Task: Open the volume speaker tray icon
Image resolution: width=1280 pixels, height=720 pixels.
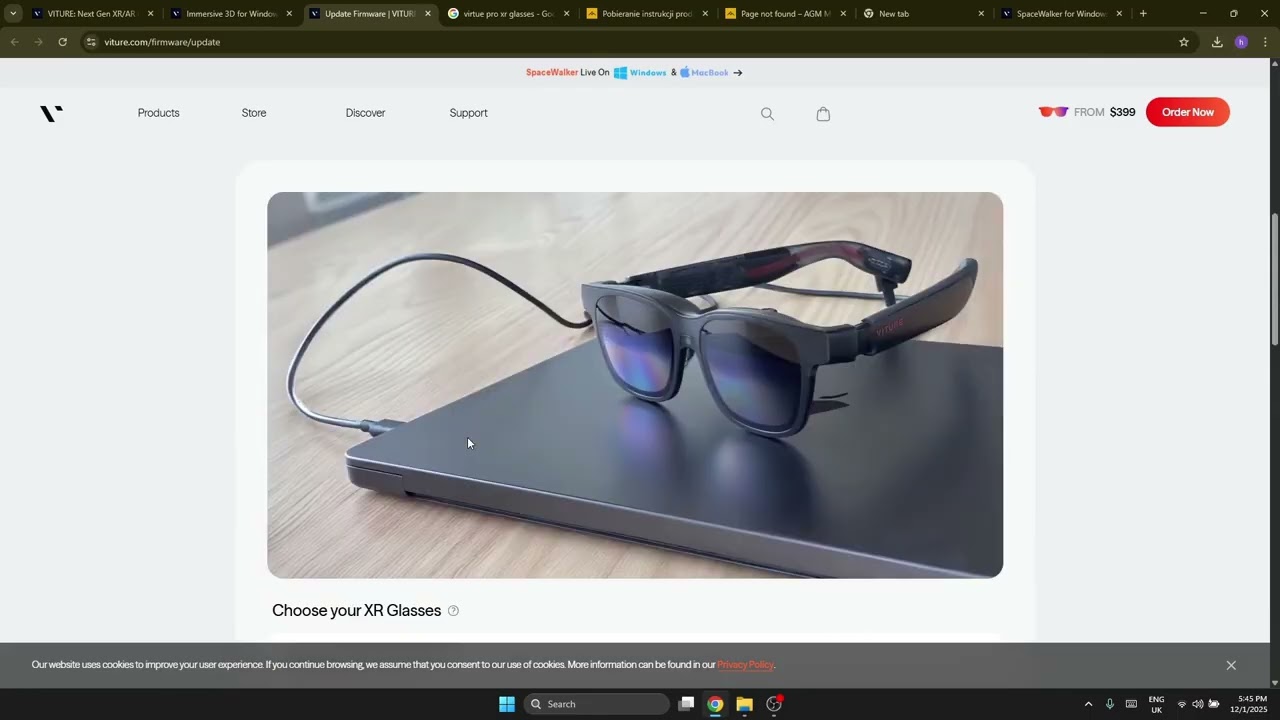Action: 1198,704
